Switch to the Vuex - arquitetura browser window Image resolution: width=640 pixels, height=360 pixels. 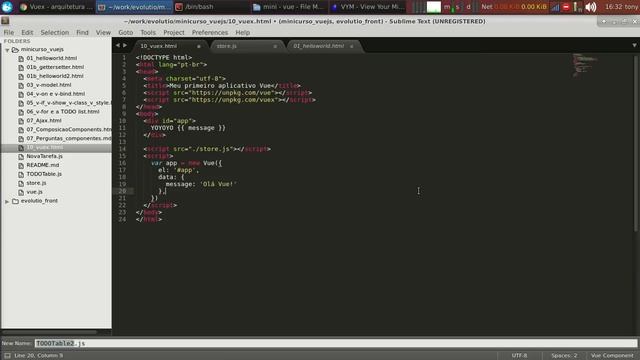pos(56,7)
